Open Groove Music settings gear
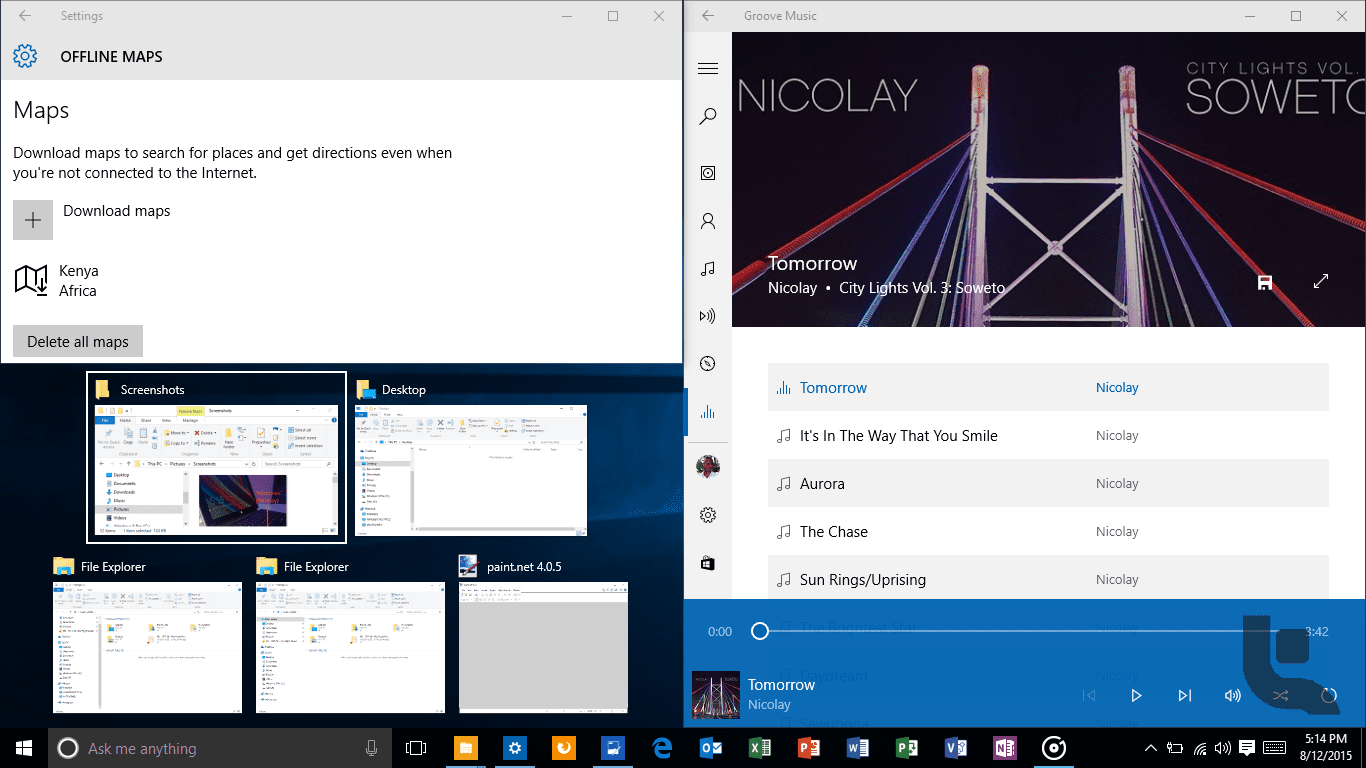The image size is (1366, 768). point(708,514)
